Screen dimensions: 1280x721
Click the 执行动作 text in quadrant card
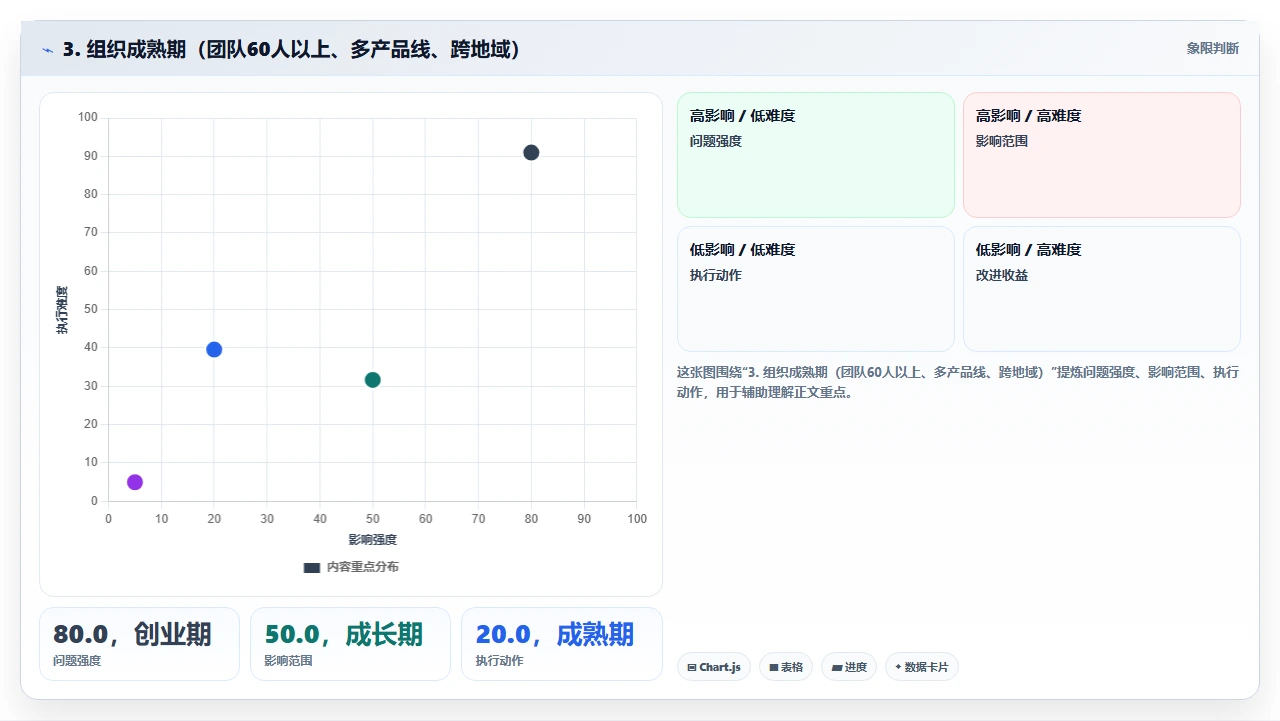coord(716,275)
